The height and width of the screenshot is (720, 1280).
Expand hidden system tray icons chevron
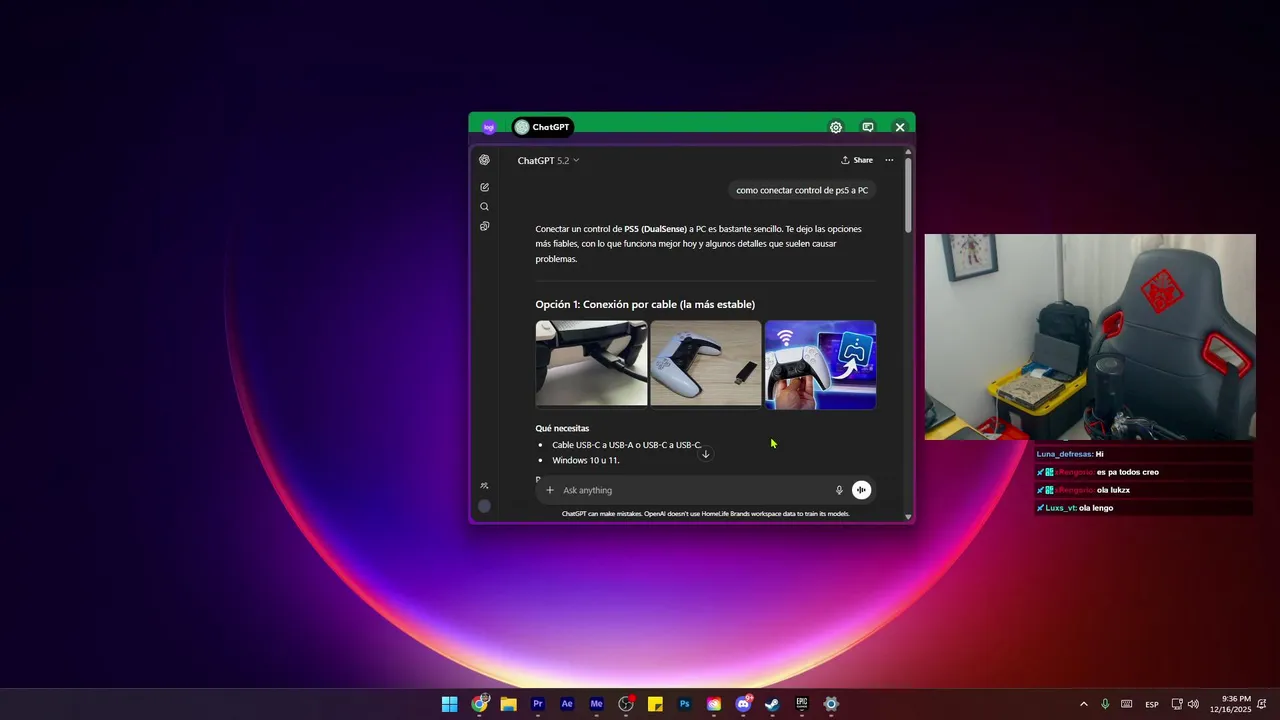(x=1083, y=704)
